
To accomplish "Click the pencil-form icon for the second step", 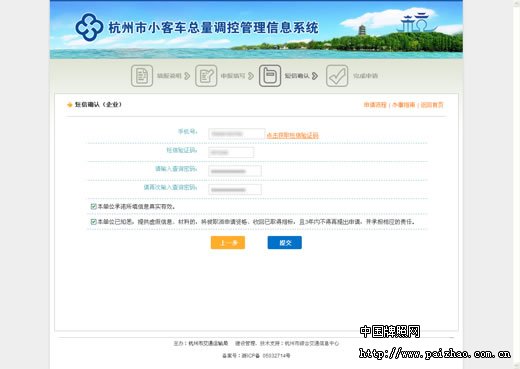I will tap(206, 76).
